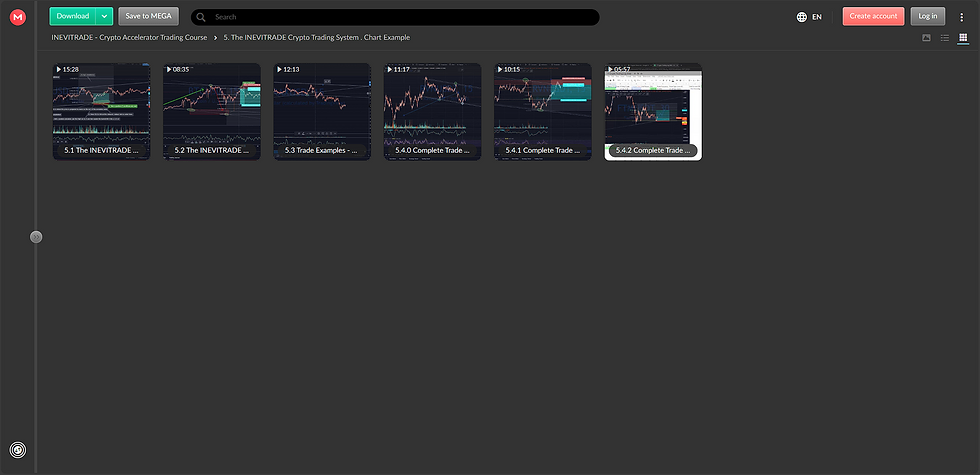The width and height of the screenshot is (980, 475).
Task: Click the circular icon at the sidebar bottom
Action: [x=18, y=449]
